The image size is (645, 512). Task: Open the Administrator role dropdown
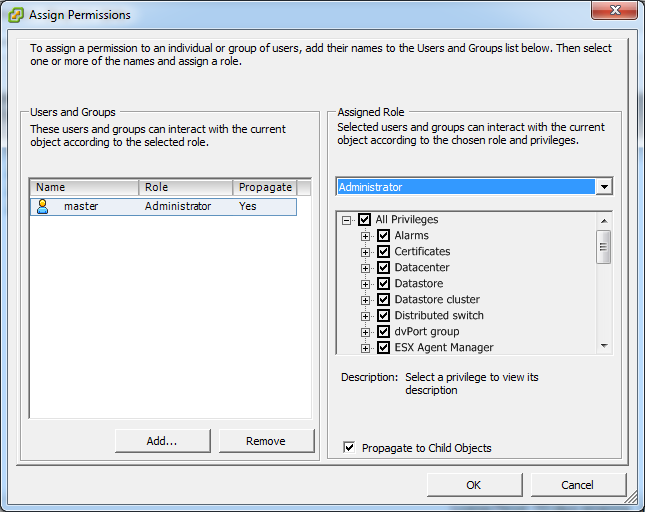point(604,187)
